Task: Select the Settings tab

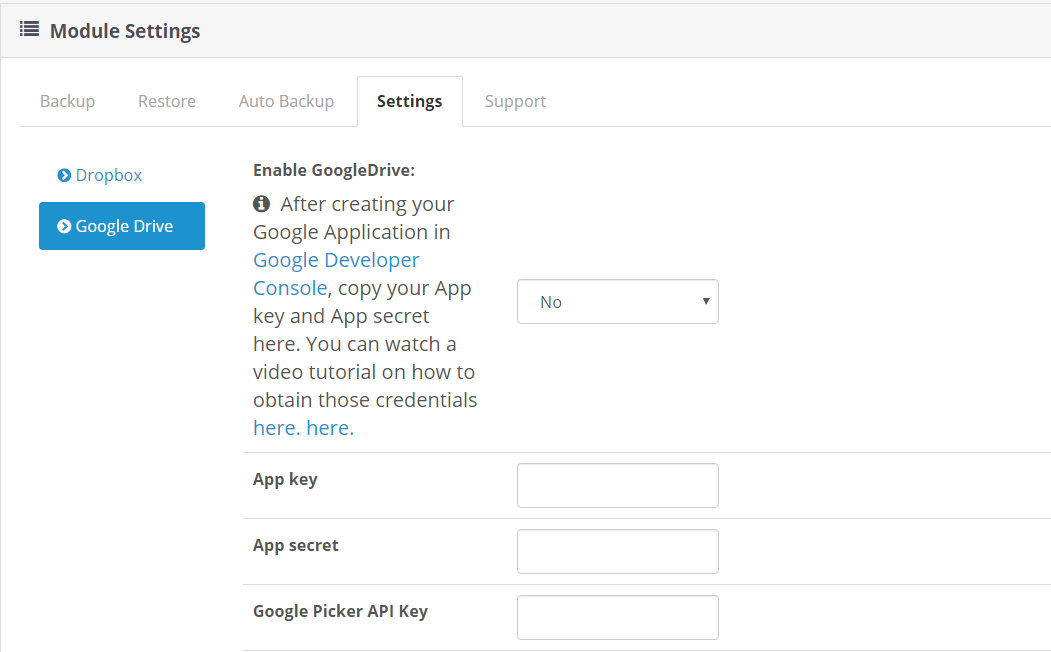Action: (410, 101)
